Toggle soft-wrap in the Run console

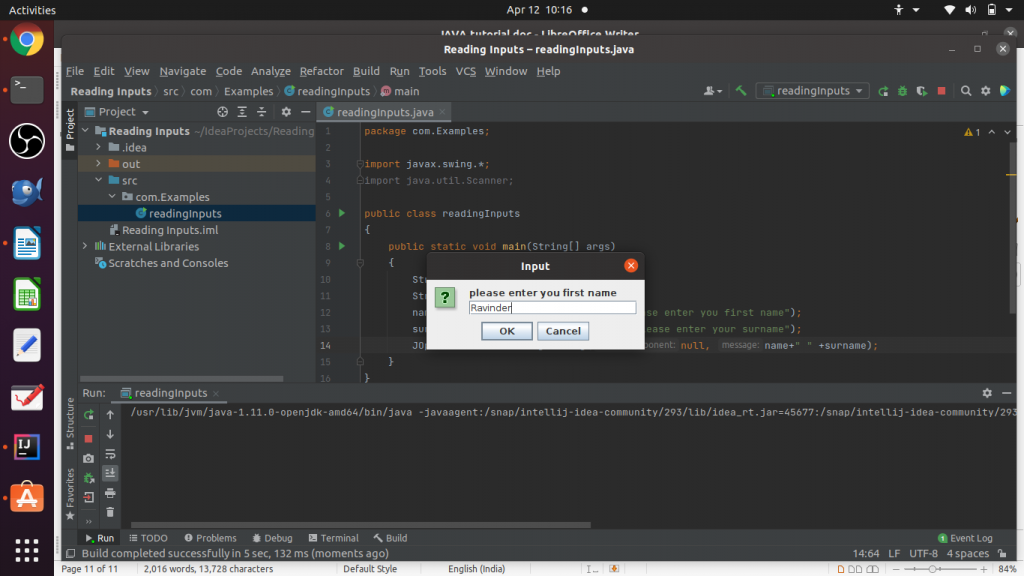click(110, 455)
